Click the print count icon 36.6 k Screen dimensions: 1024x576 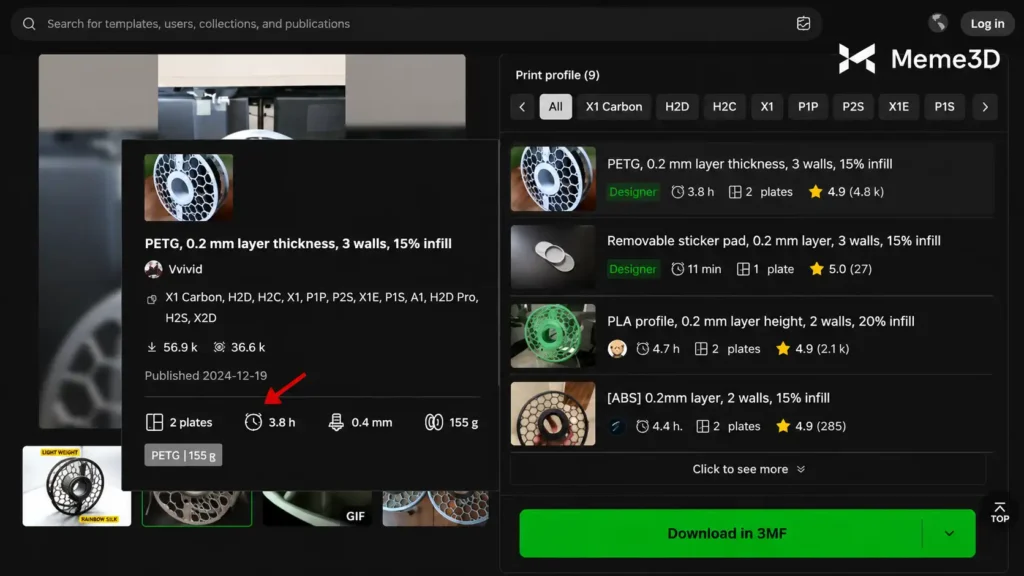pos(219,347)
